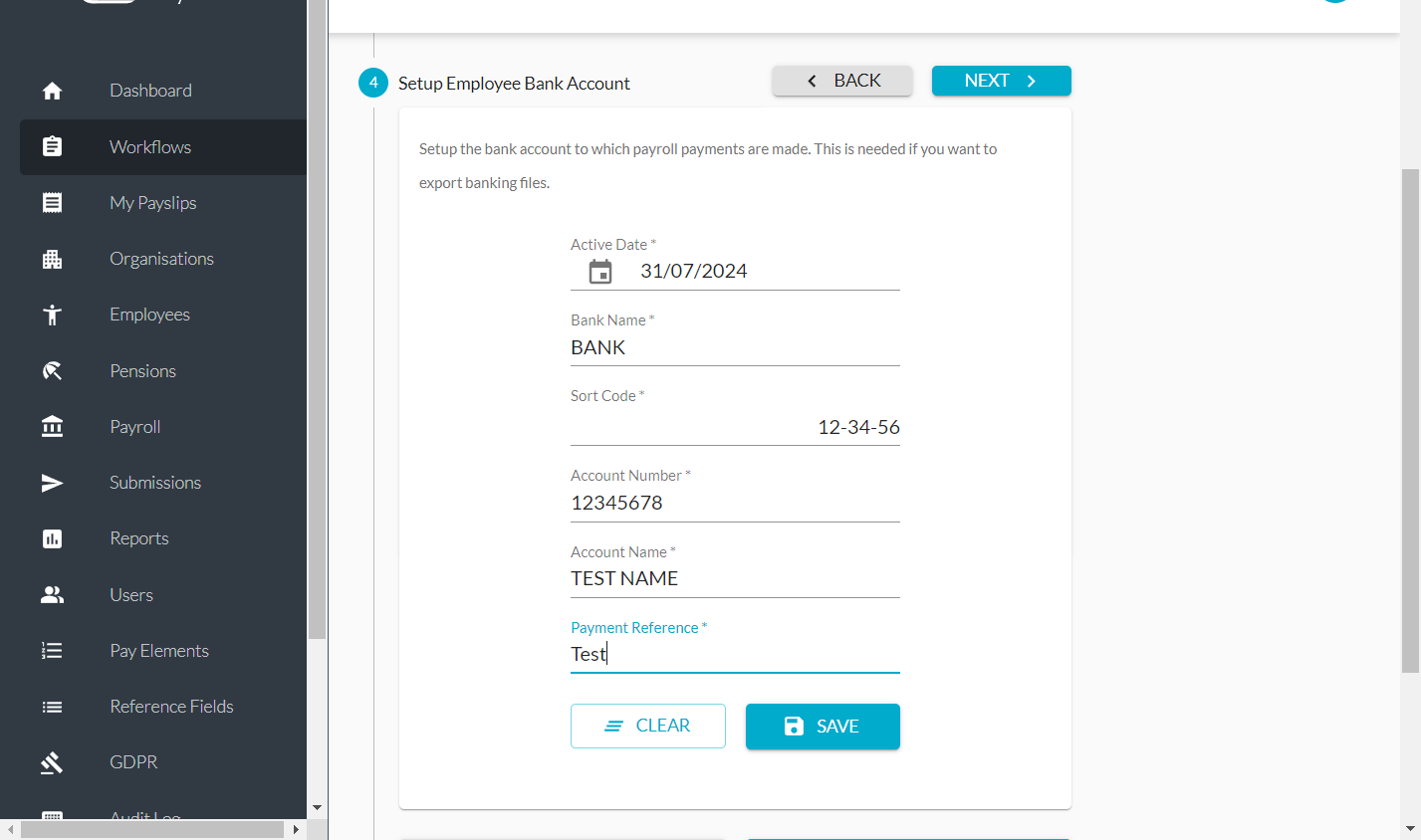Click the Payment Reference field
1421x840 pixels.
click(x=735, y=655)
